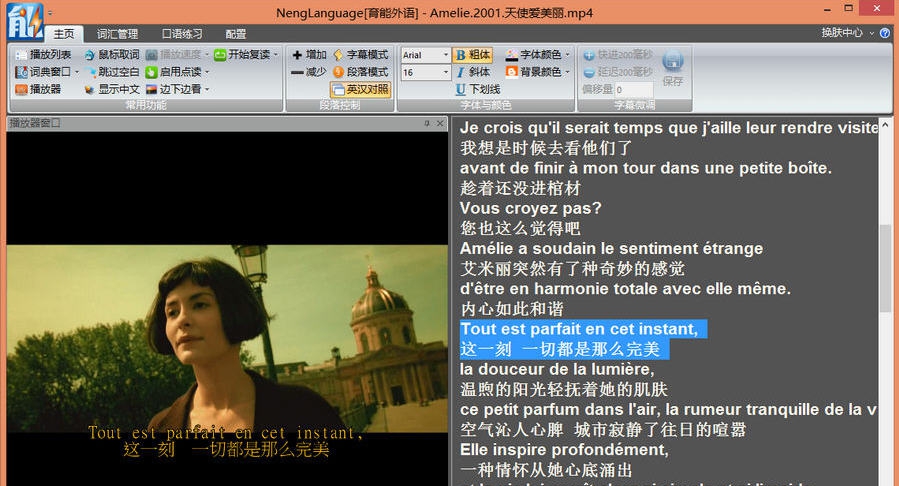The height and width of the screenshot is (486, 899).
Task: Click the 播放器 player button
Action: pyautogui.click(x=38, y=89)
